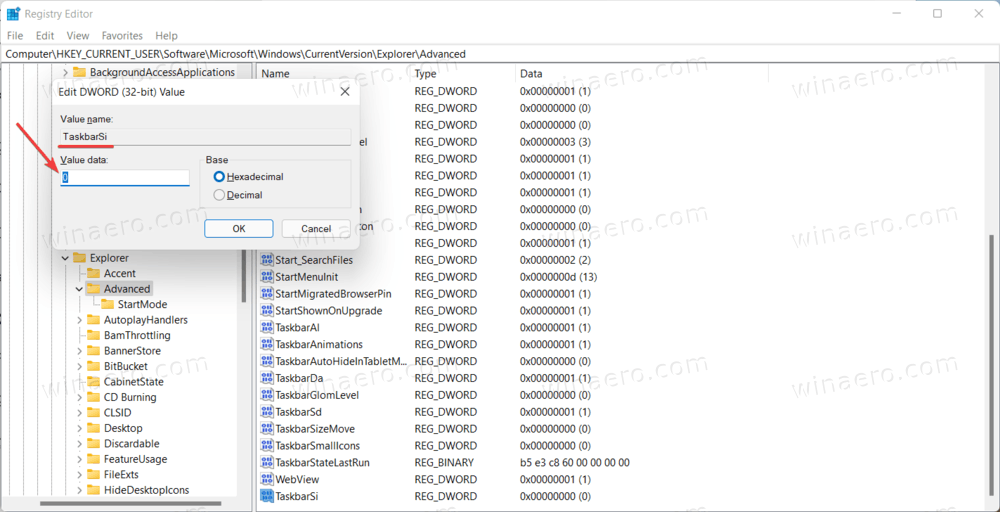Expand the Discardable key
This screenshot has width=1000, height=512.
point(79,444)
